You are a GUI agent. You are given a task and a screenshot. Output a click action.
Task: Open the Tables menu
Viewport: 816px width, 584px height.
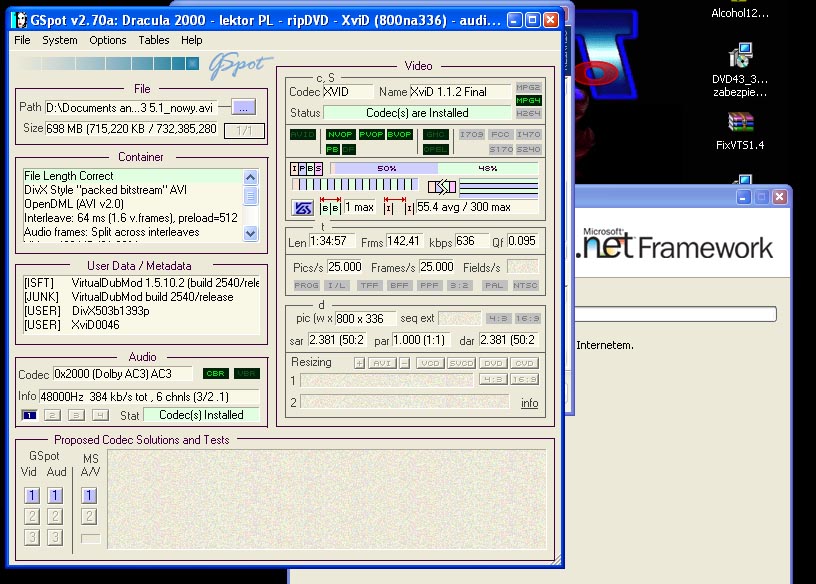click(154, 40)
